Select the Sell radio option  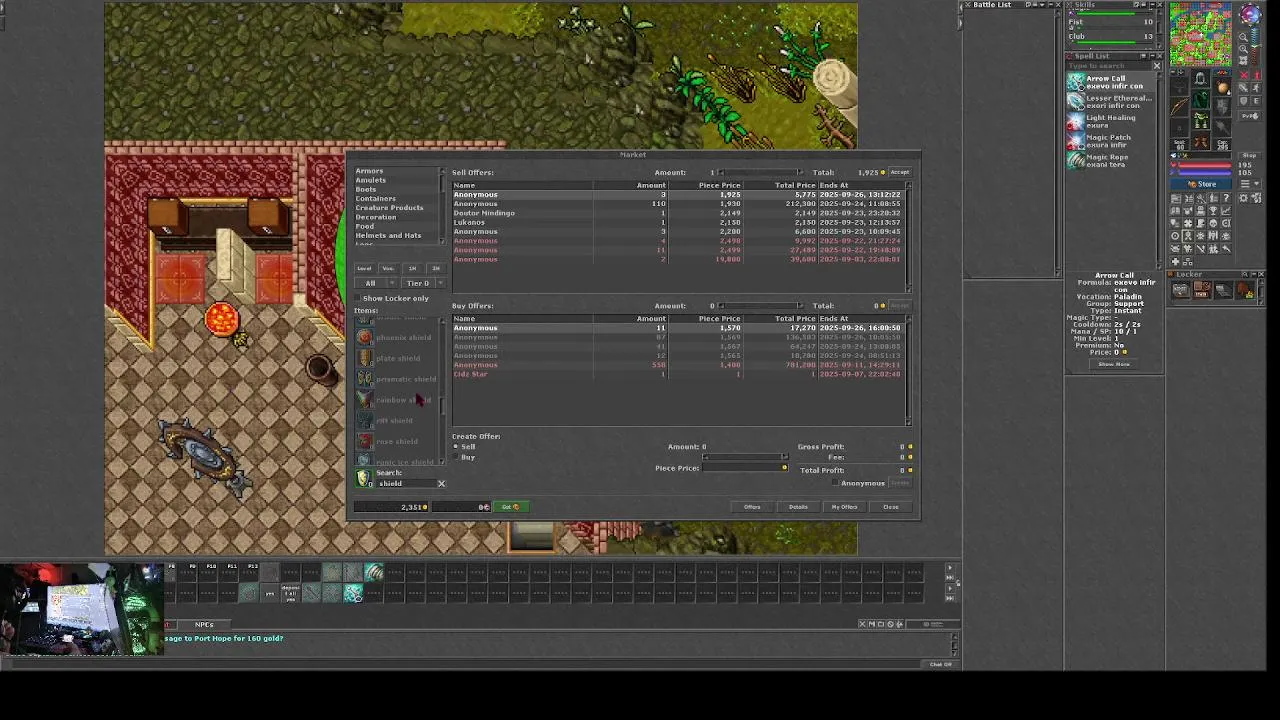click(457, 447)
